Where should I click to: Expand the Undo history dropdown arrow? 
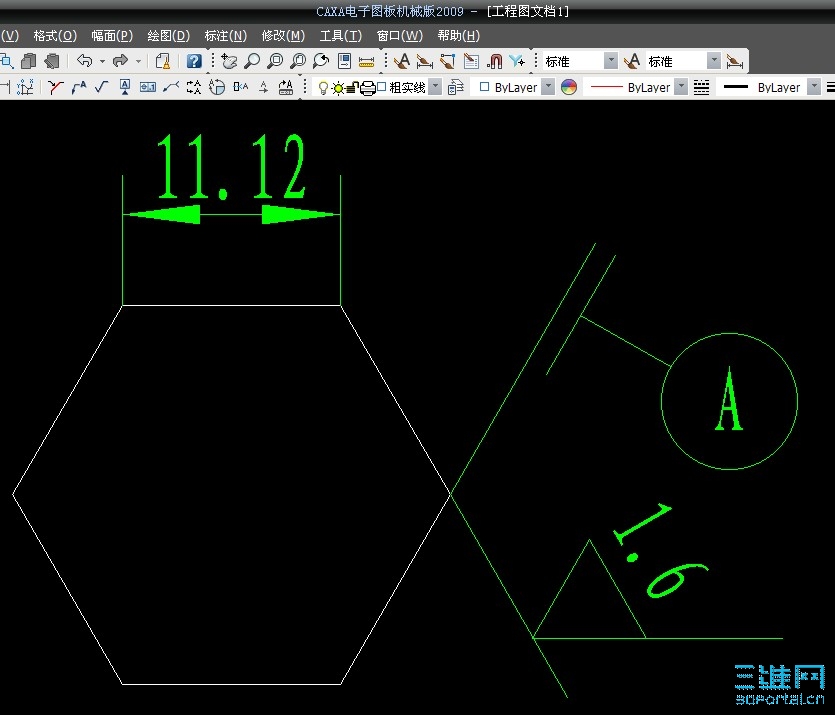coord(102,61)
